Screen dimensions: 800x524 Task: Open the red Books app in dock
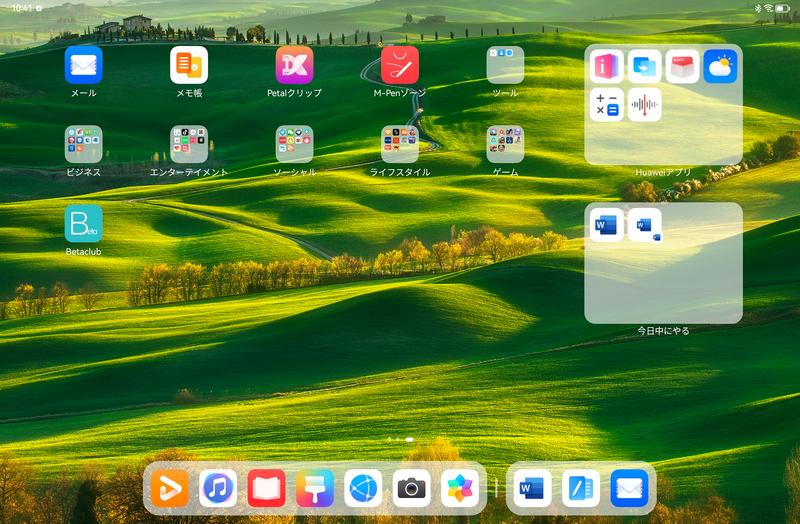click(266, 488)
